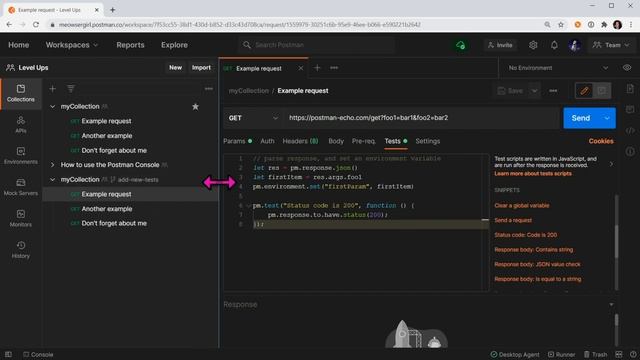
Task: Toggle sidebar visibility icon in status bar
Action: (x=8, y=354)
